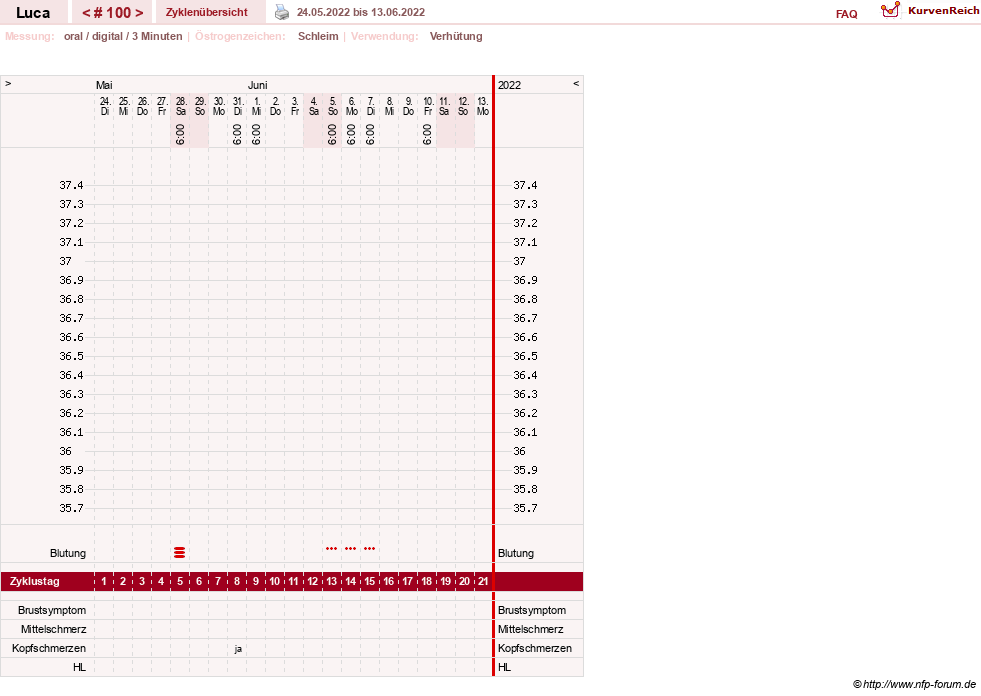Click the '<' collapser next to 2022

576,83
